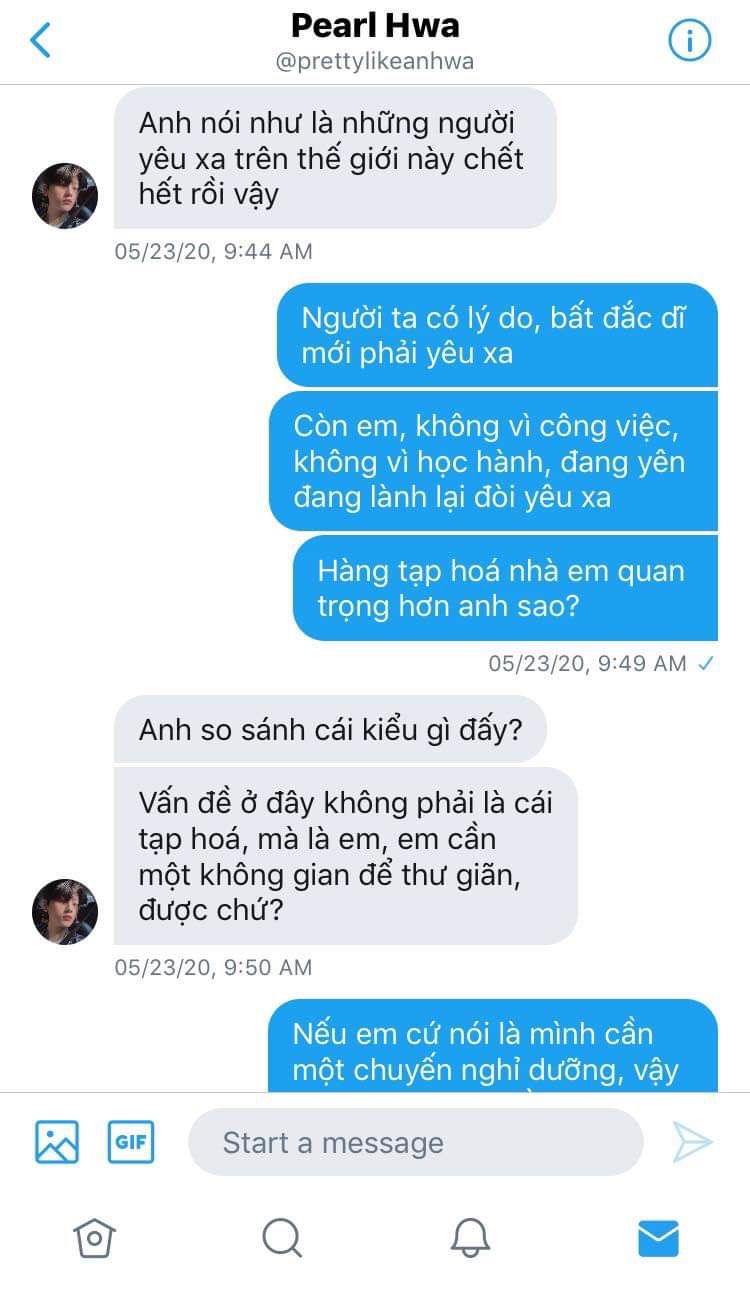
Task: Select the message starting 'Người ta có lý do'
Action: [x=497, y=335]
